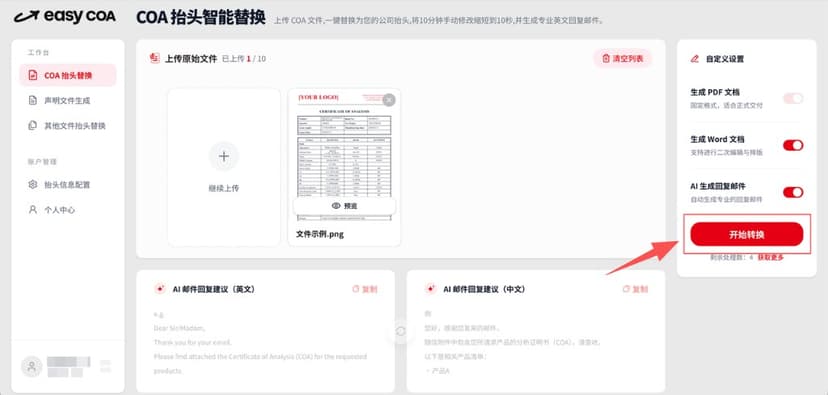Click the AI sparkle icon of 中文 panel
The image size is (828, 395).
coord(430,289)
